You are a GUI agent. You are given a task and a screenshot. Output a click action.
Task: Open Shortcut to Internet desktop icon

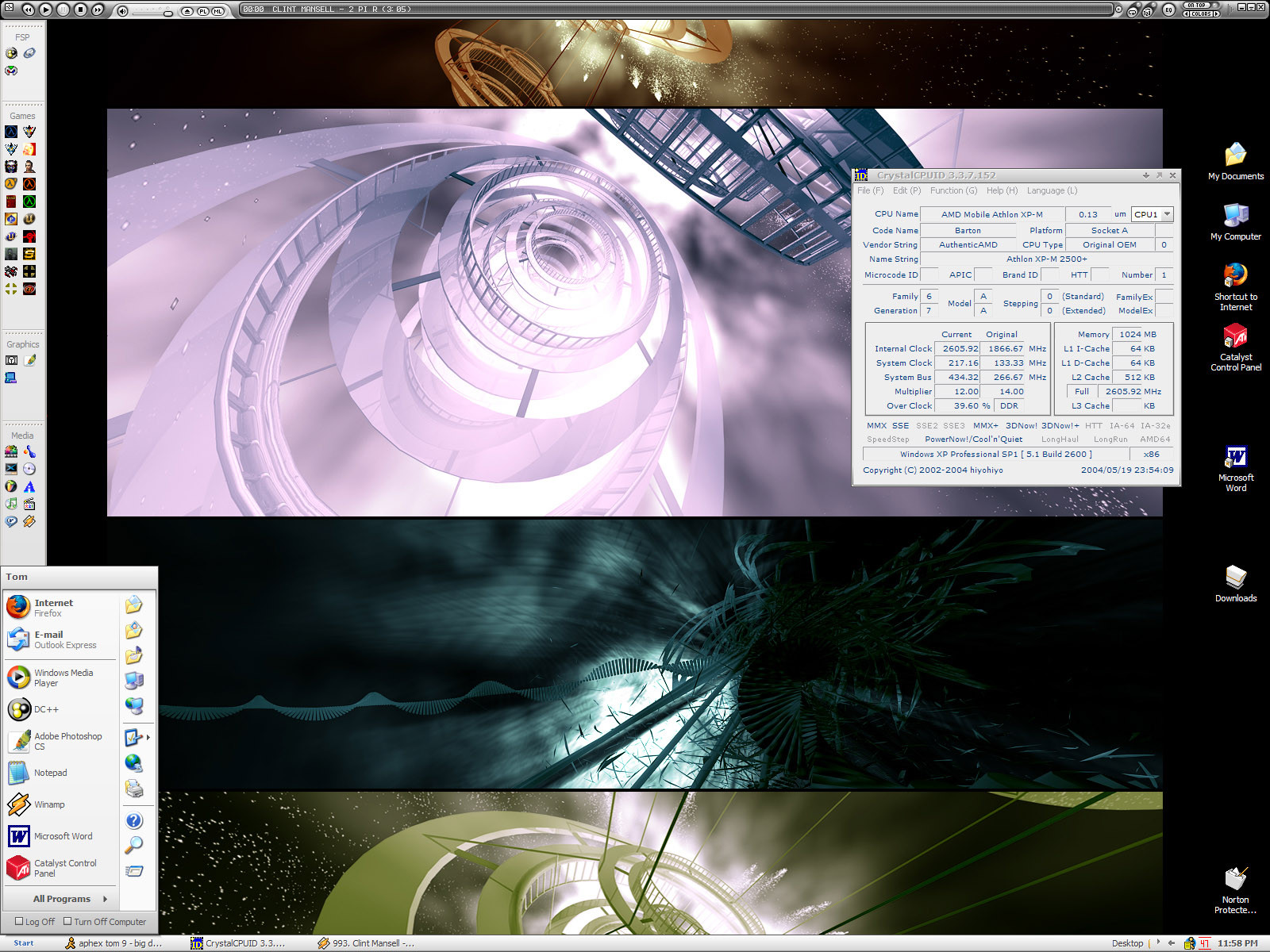tap(1236, 287)
